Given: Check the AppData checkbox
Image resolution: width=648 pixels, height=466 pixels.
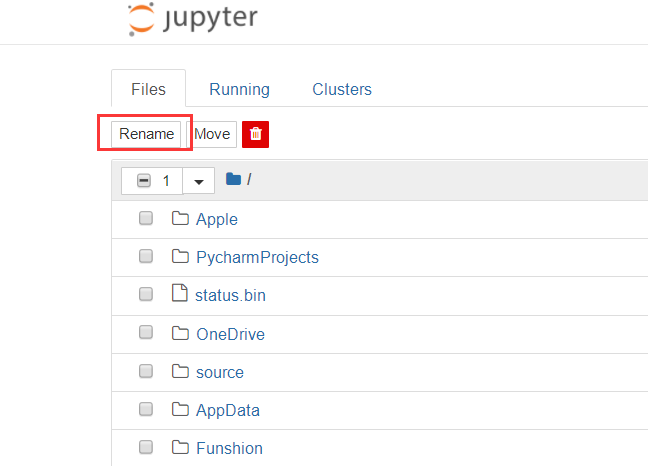Looking at the screenshot, I should pyautogui.click(x=146, y=409).
